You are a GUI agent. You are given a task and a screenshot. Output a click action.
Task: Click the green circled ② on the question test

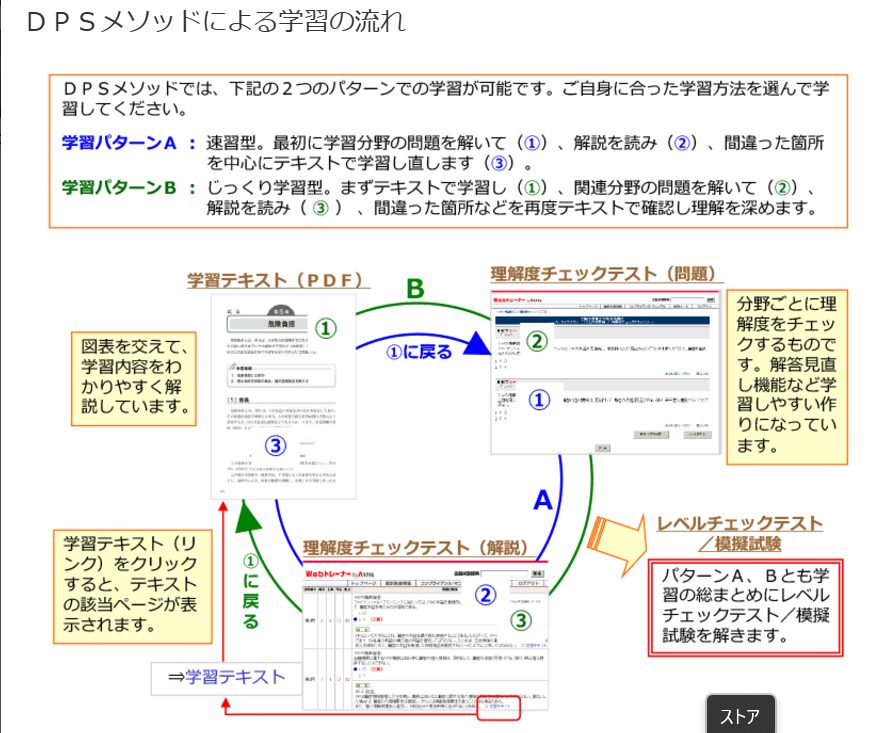coord(537,341)
